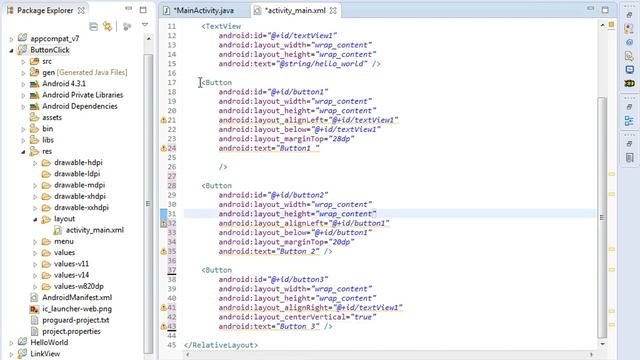Click the closing RelativeLayout tag on line 45

(221, 345)
